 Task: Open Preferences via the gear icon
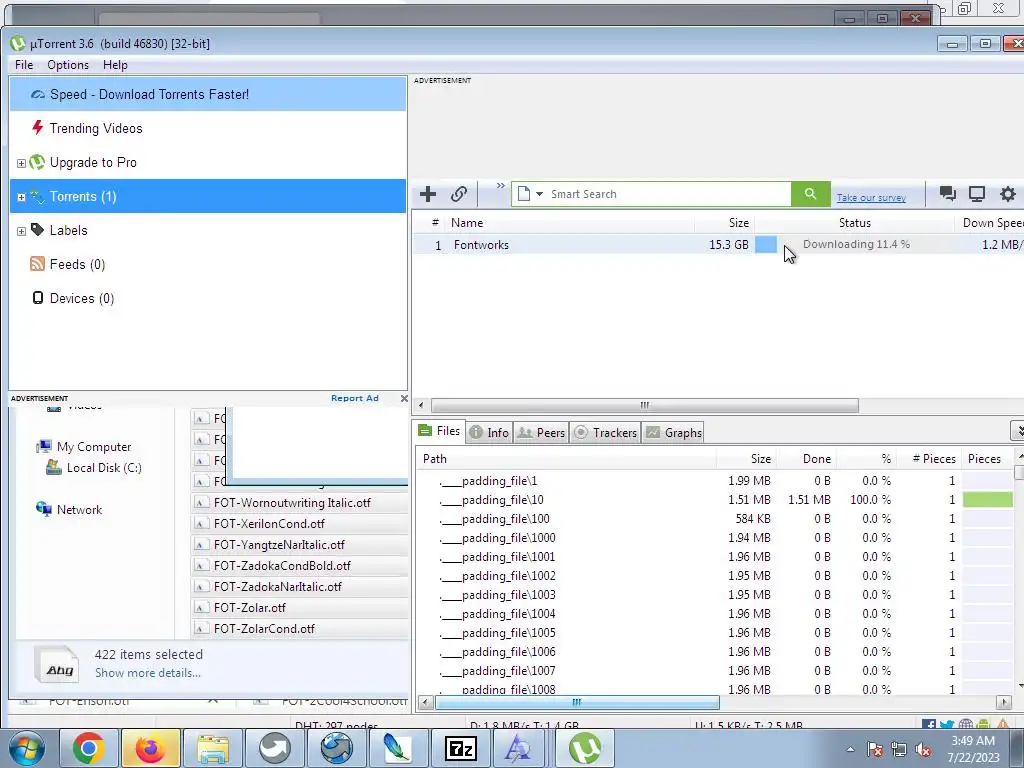[x=1008, y=193]
